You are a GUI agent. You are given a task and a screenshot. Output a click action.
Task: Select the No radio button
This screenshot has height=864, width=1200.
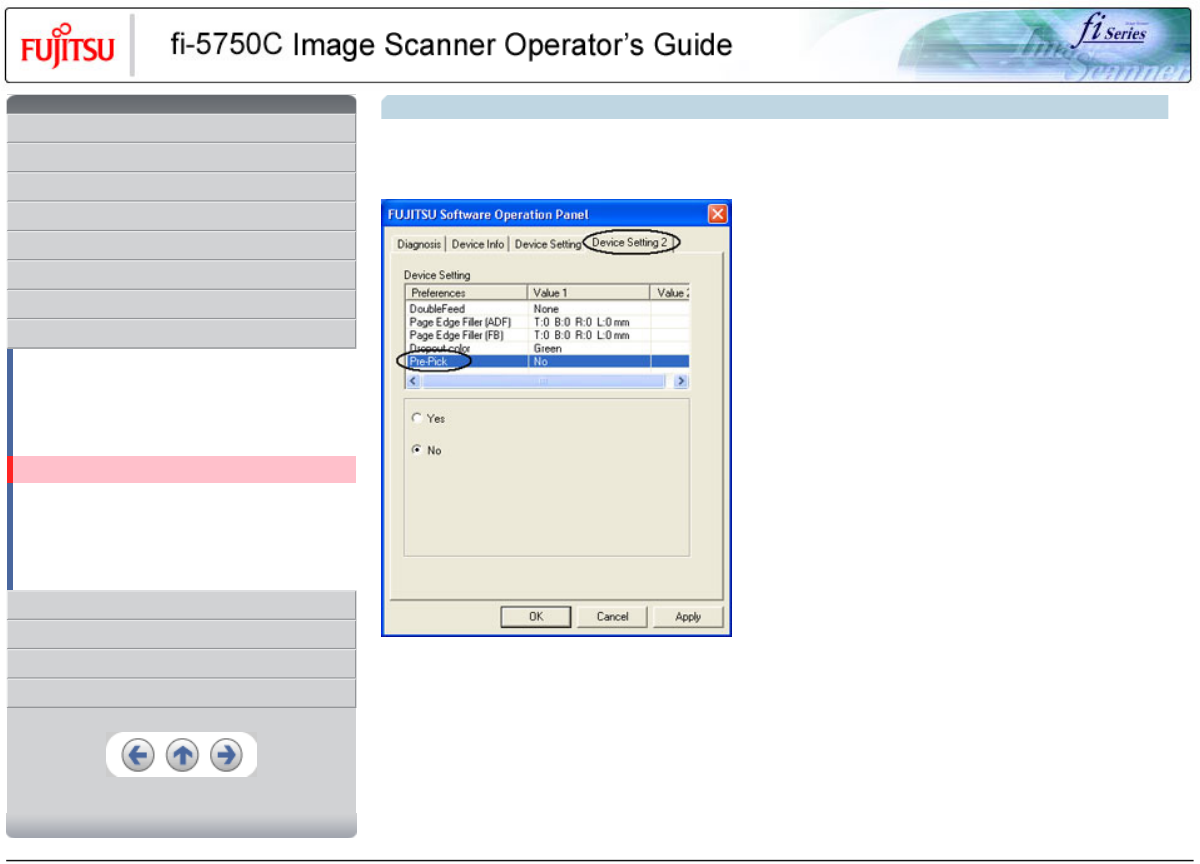coord(417,451)
